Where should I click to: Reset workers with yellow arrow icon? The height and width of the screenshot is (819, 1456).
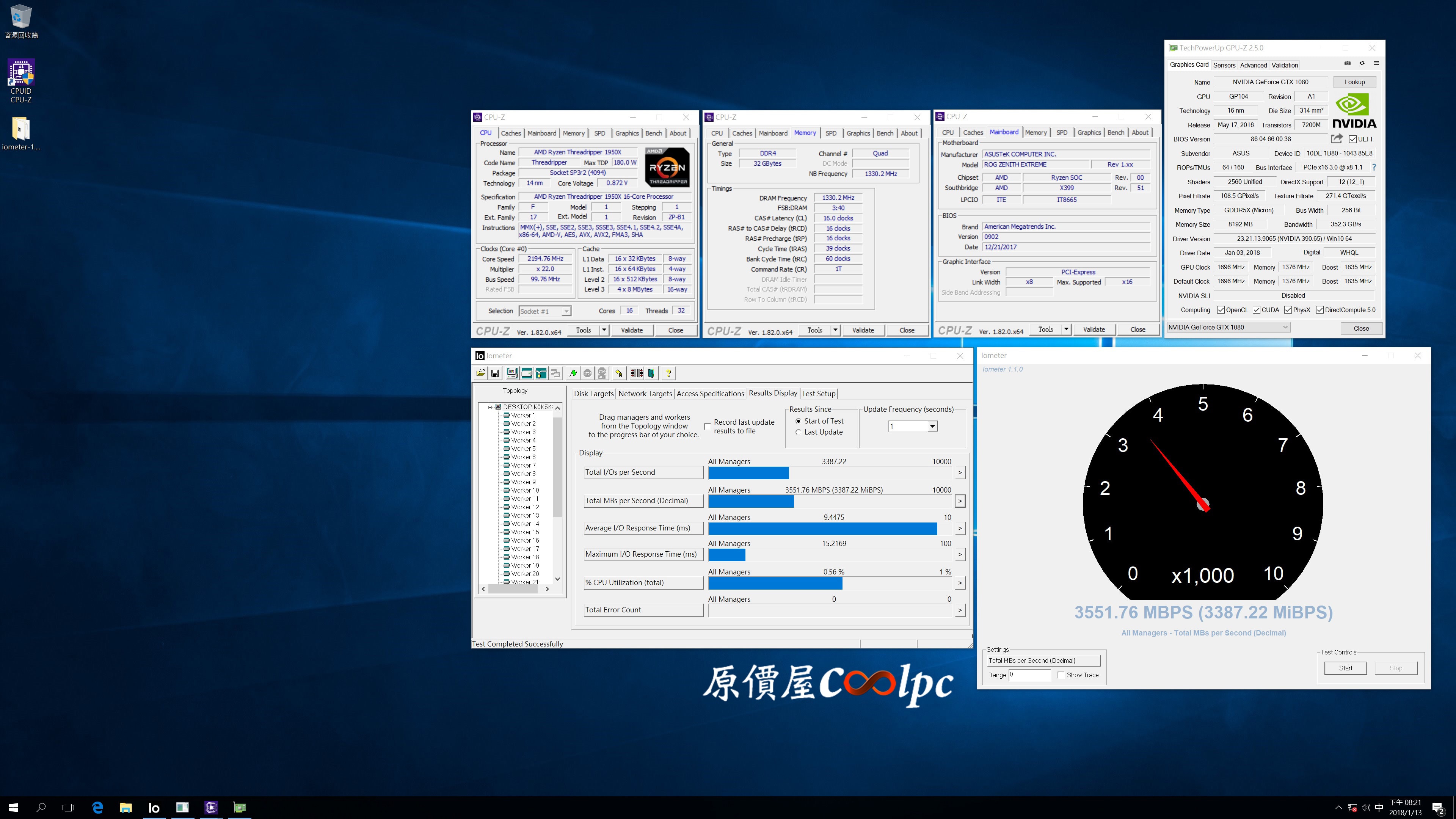619,373
